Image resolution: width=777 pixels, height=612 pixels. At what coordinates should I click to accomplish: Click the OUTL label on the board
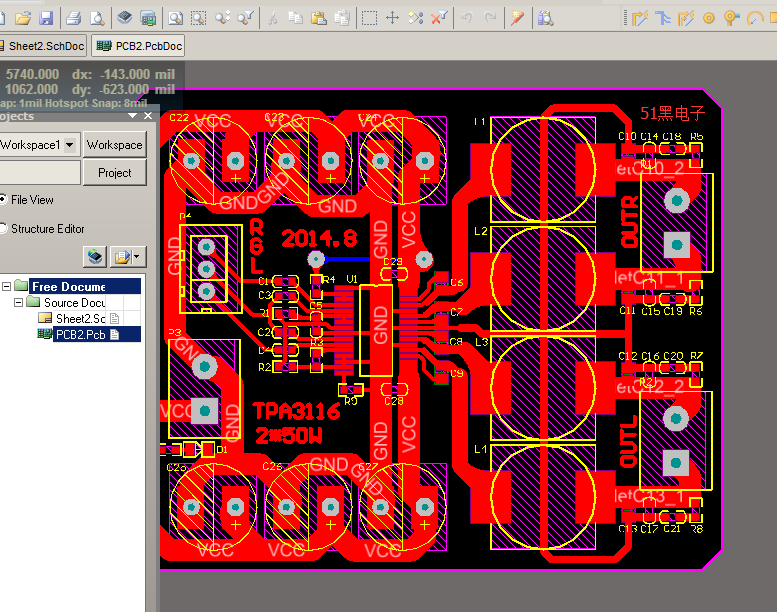628,441
